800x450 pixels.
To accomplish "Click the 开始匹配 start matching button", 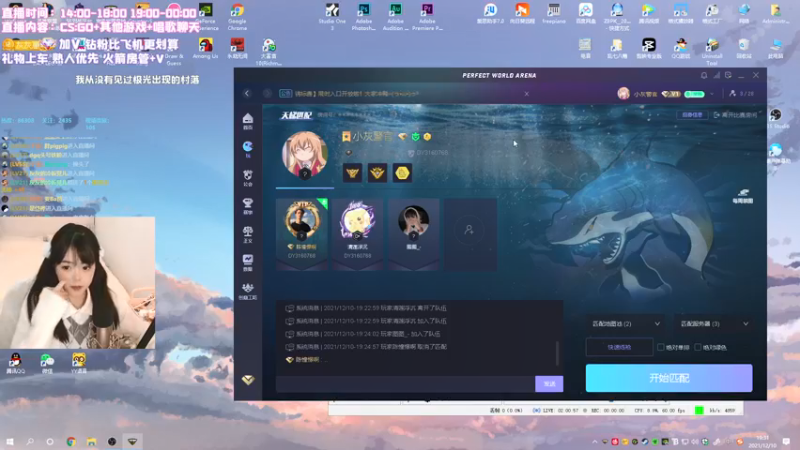I will click(669, 378).
